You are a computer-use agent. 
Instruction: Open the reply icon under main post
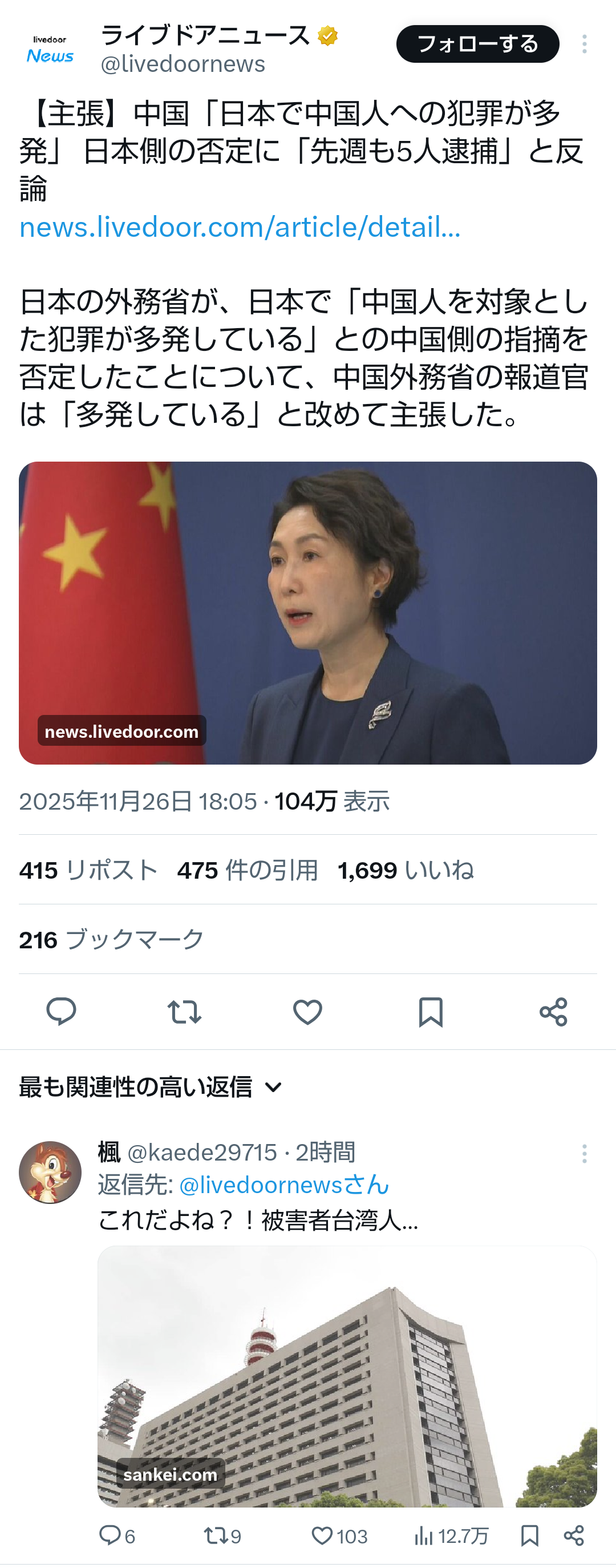point(62,1012)
